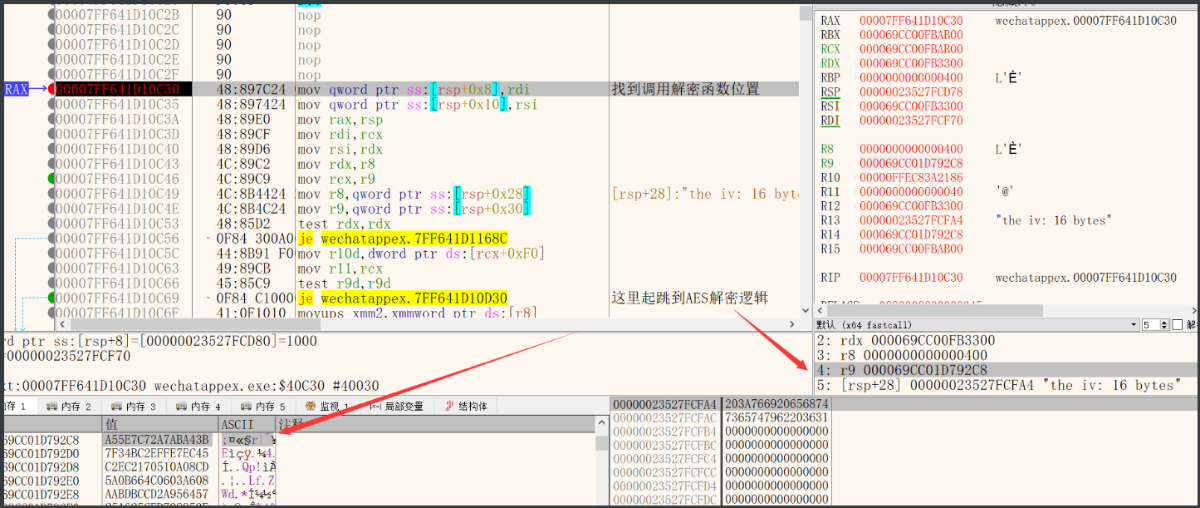Click R13 register value 00000023527FCFA4
This screenshot has width=1200, height=508.
tap(911, 219)
